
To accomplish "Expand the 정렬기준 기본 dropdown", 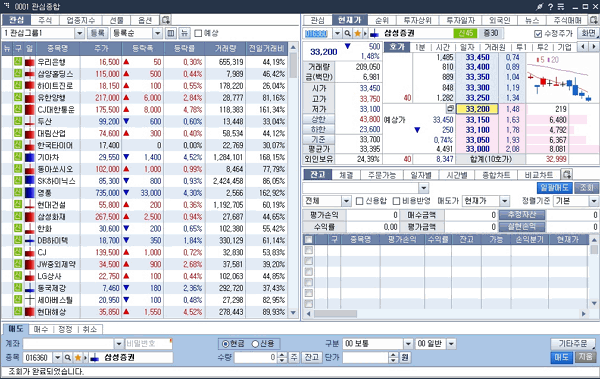I will [x=594, y=201].
